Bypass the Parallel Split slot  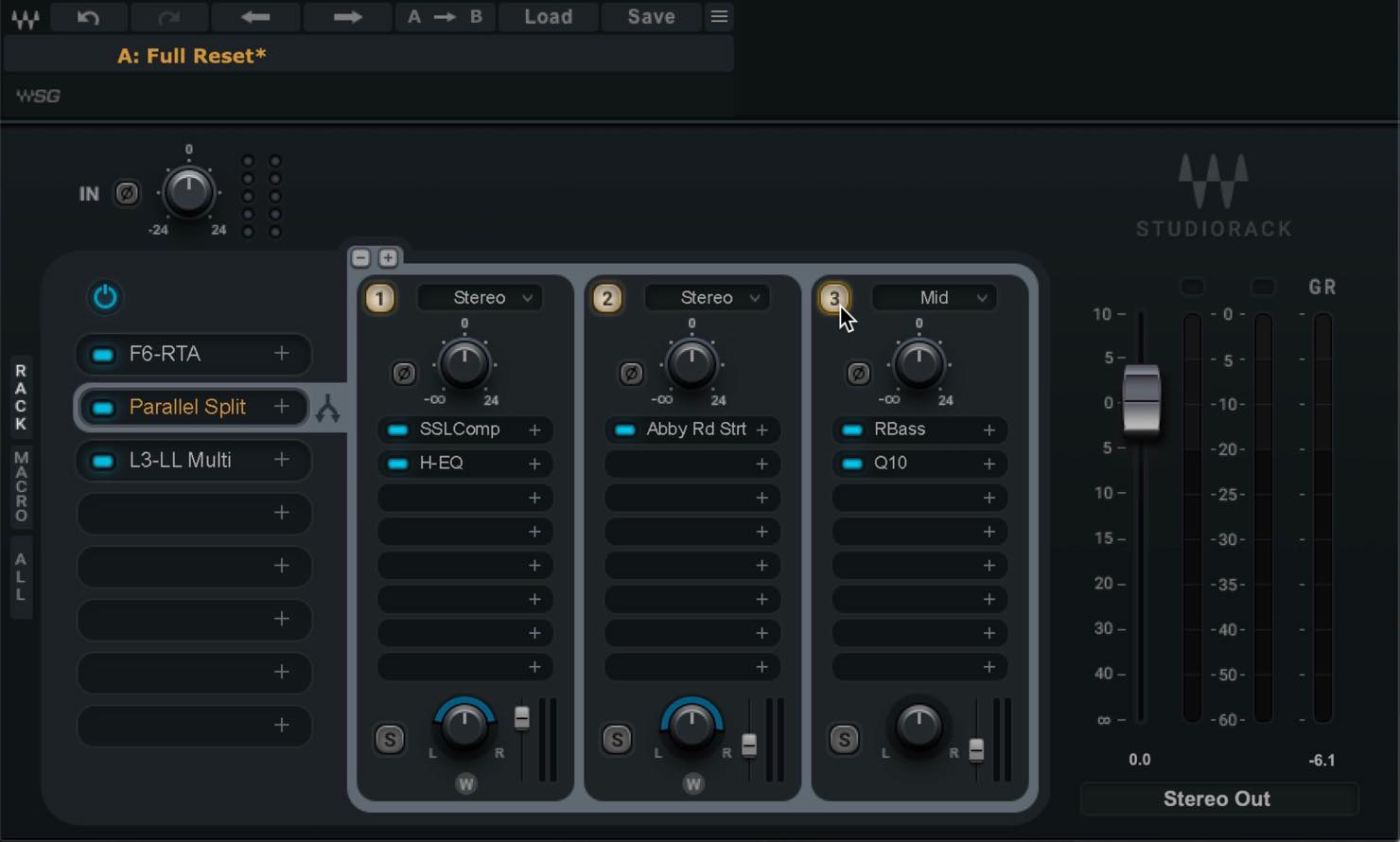click(102, 407)
